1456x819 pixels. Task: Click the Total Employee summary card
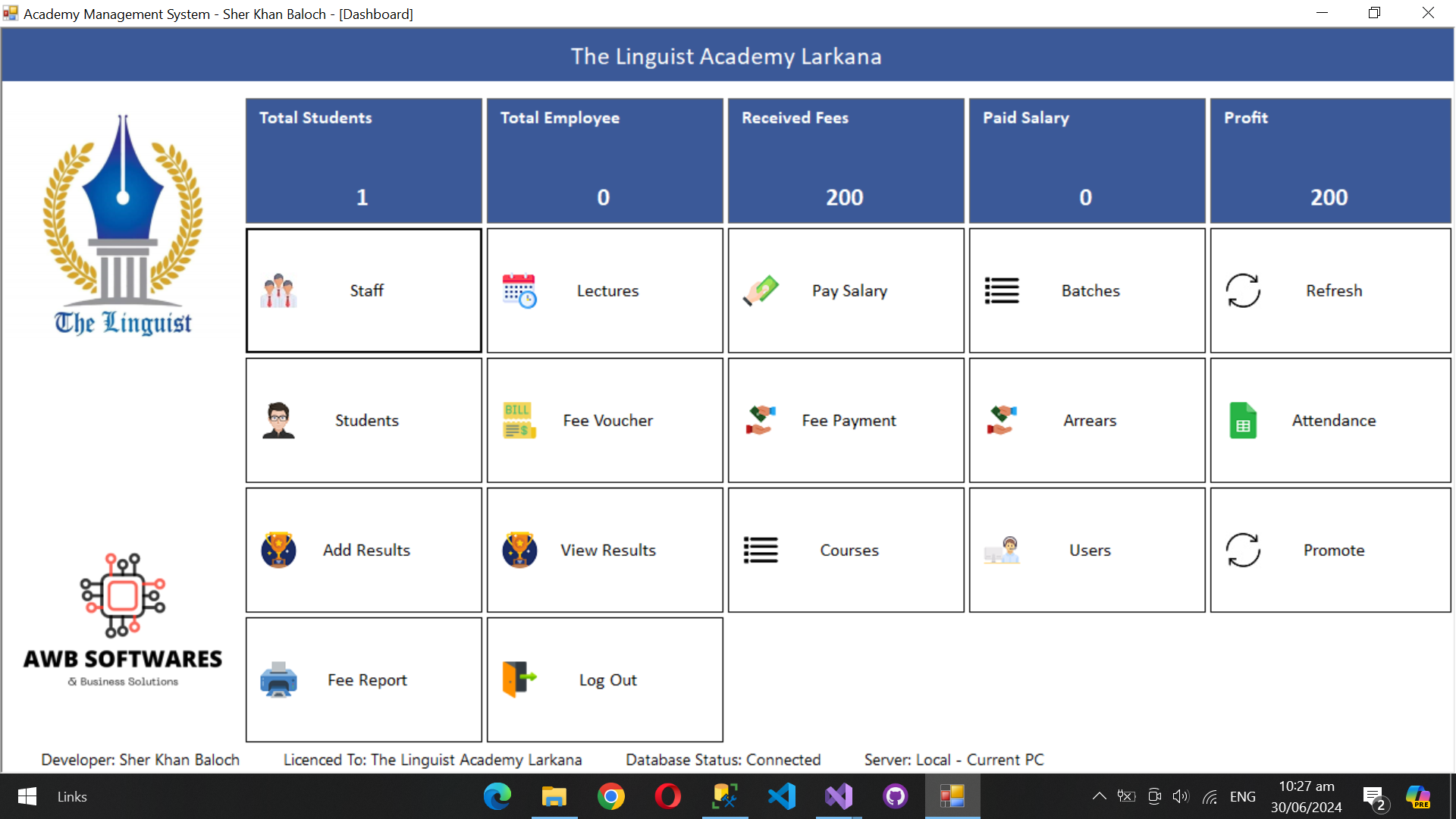point(605,161)
